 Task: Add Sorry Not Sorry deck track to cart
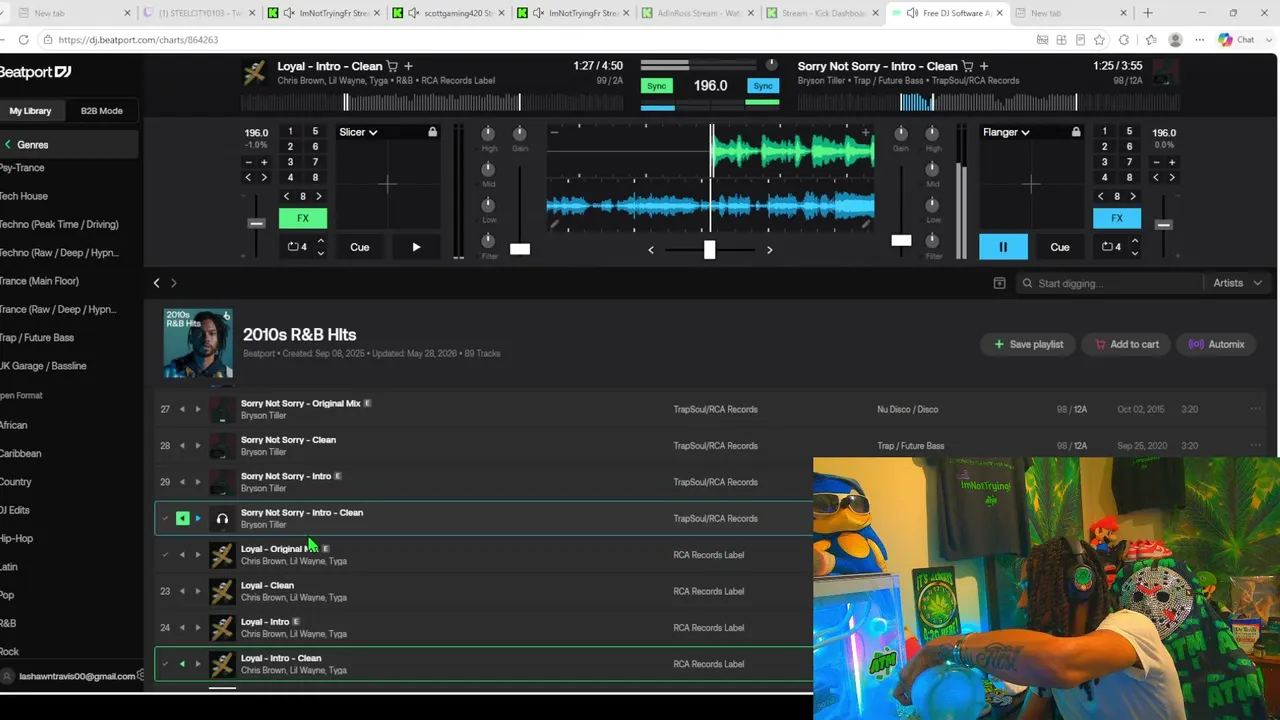(967, 66)
